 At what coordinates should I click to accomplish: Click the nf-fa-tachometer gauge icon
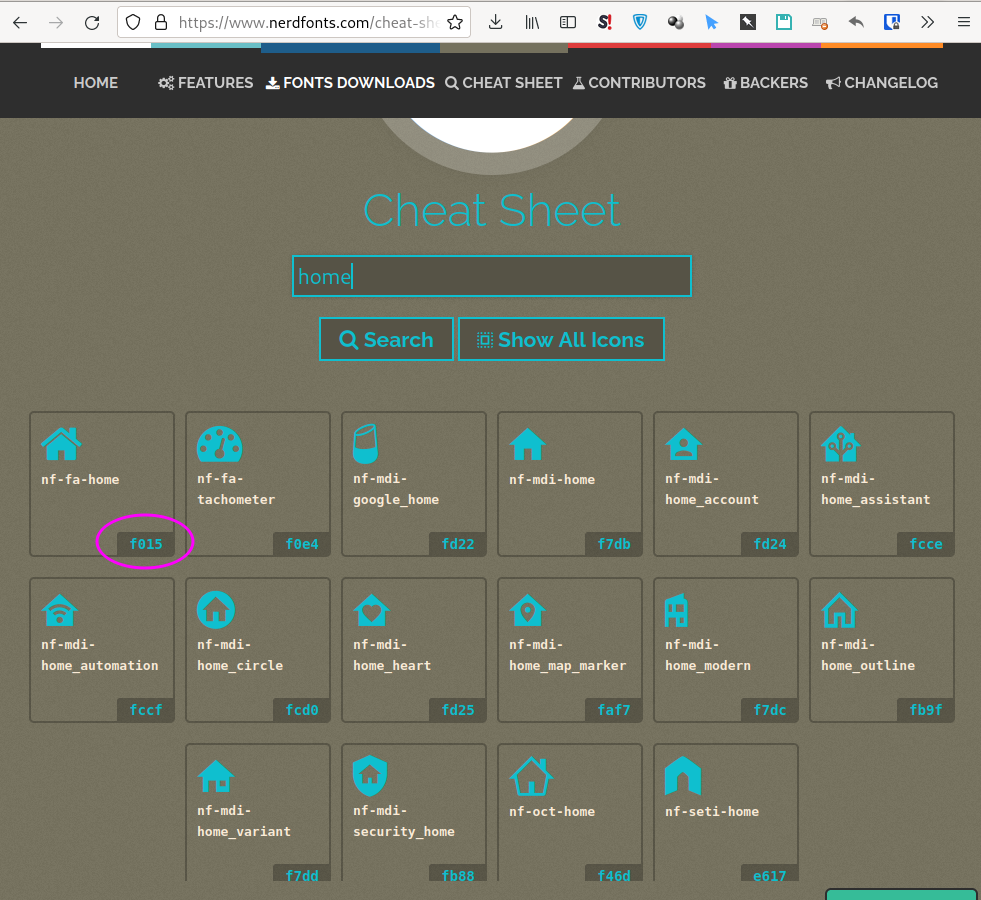pos(219,442)
